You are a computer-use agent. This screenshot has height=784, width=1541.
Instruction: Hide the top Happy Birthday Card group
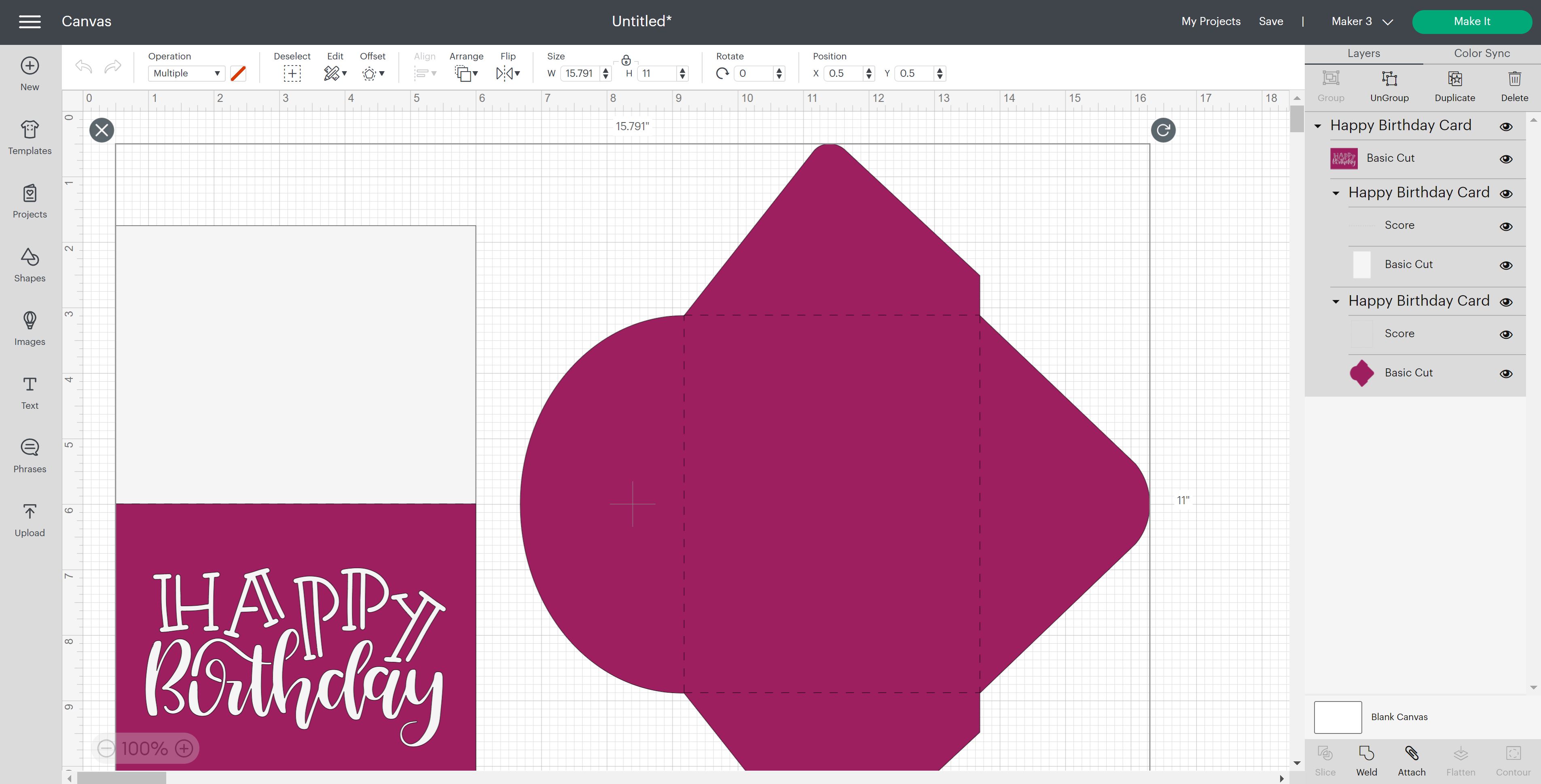(1506, 126)
